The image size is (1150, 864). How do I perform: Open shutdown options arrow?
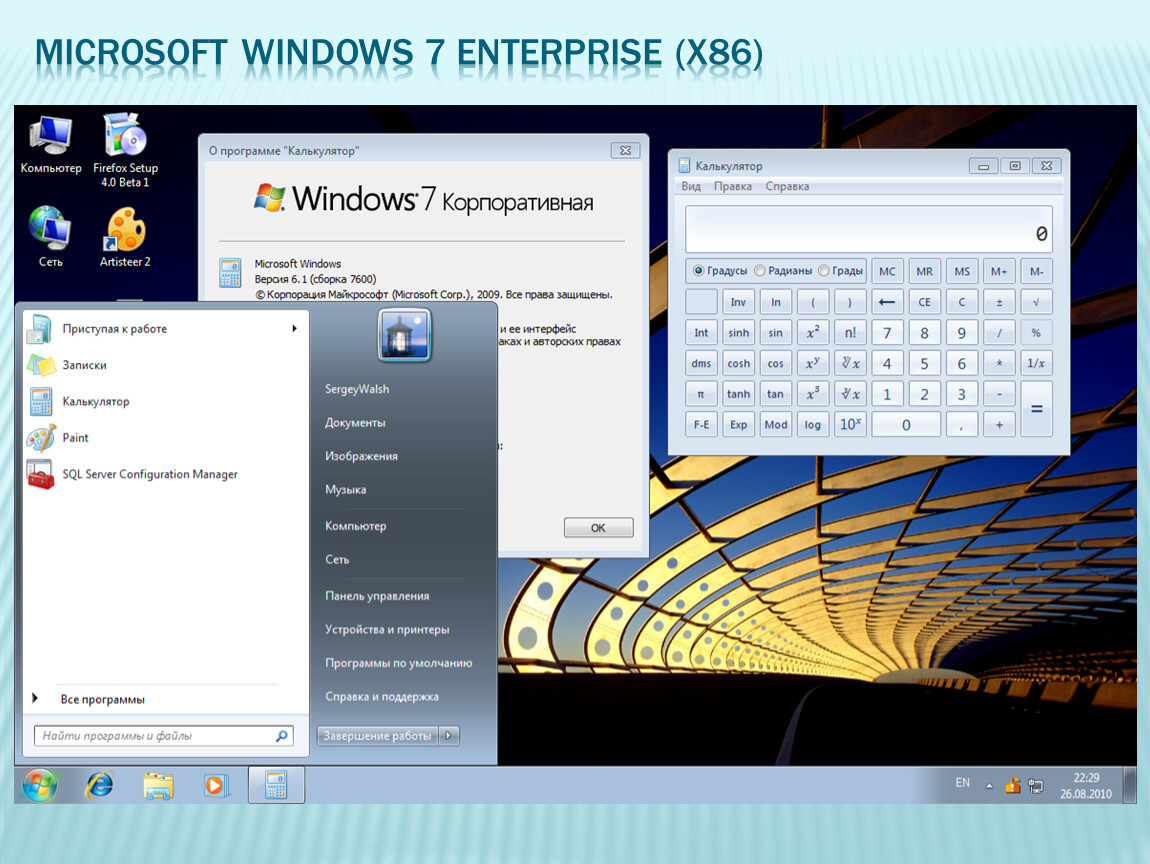(449, 736)
